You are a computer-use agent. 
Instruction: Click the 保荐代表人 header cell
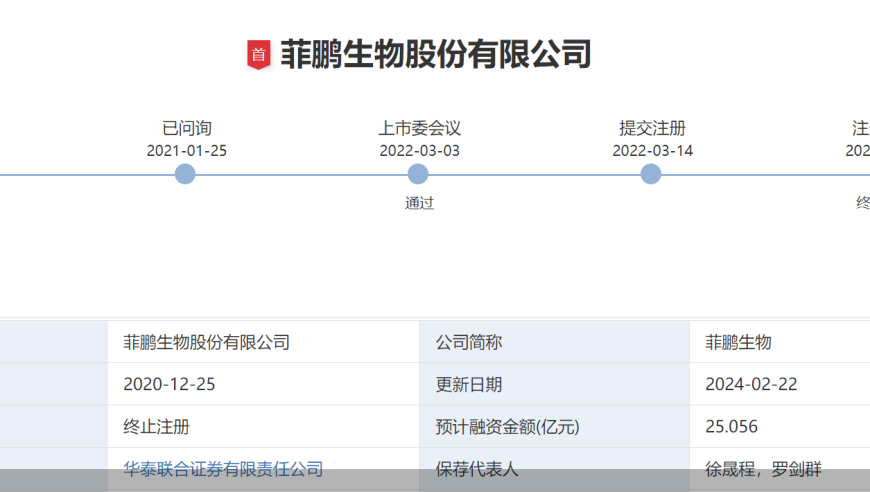[554, 469]
